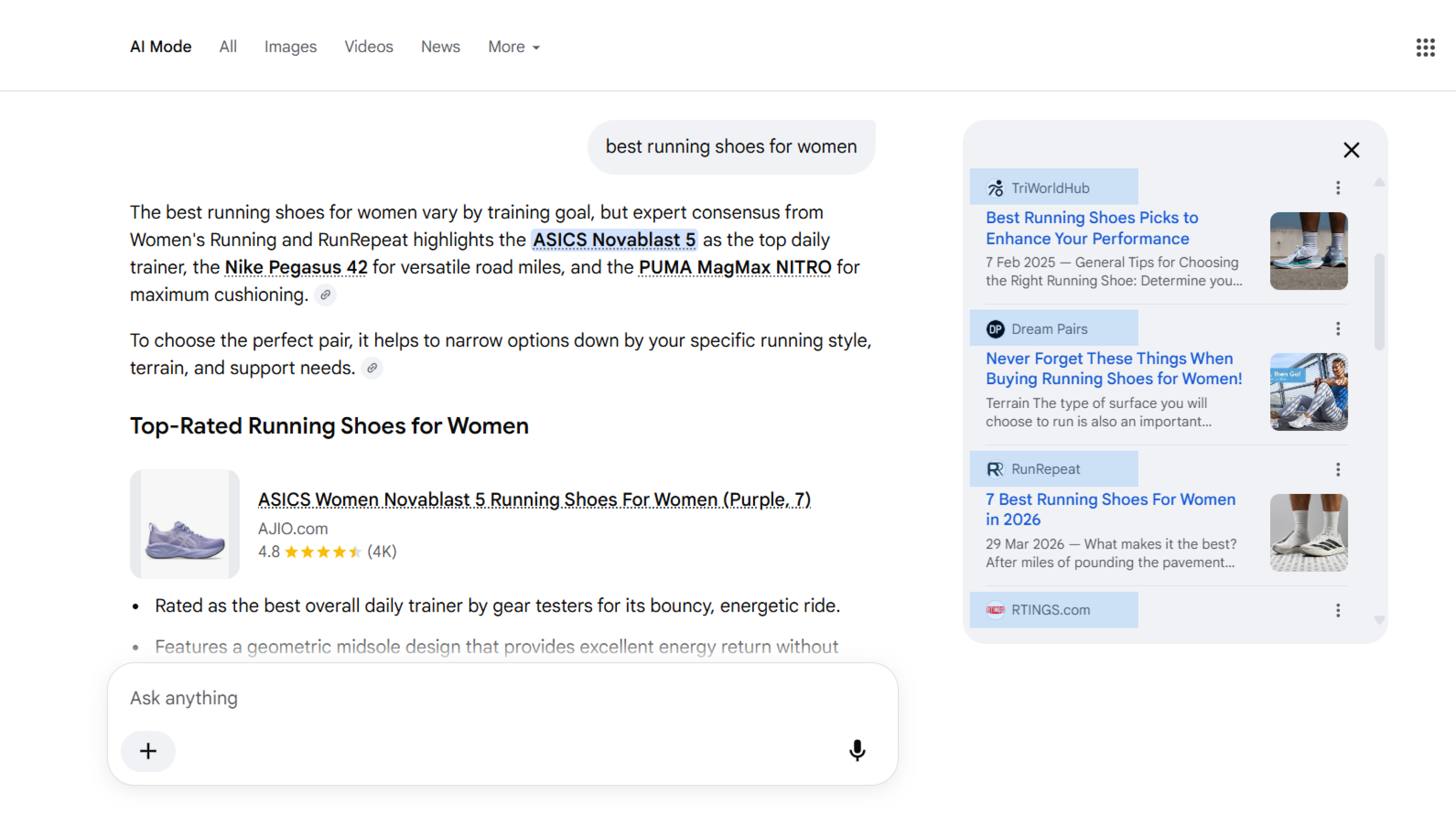
Task: Click the RunRepeat source label
Action: 1046,469
